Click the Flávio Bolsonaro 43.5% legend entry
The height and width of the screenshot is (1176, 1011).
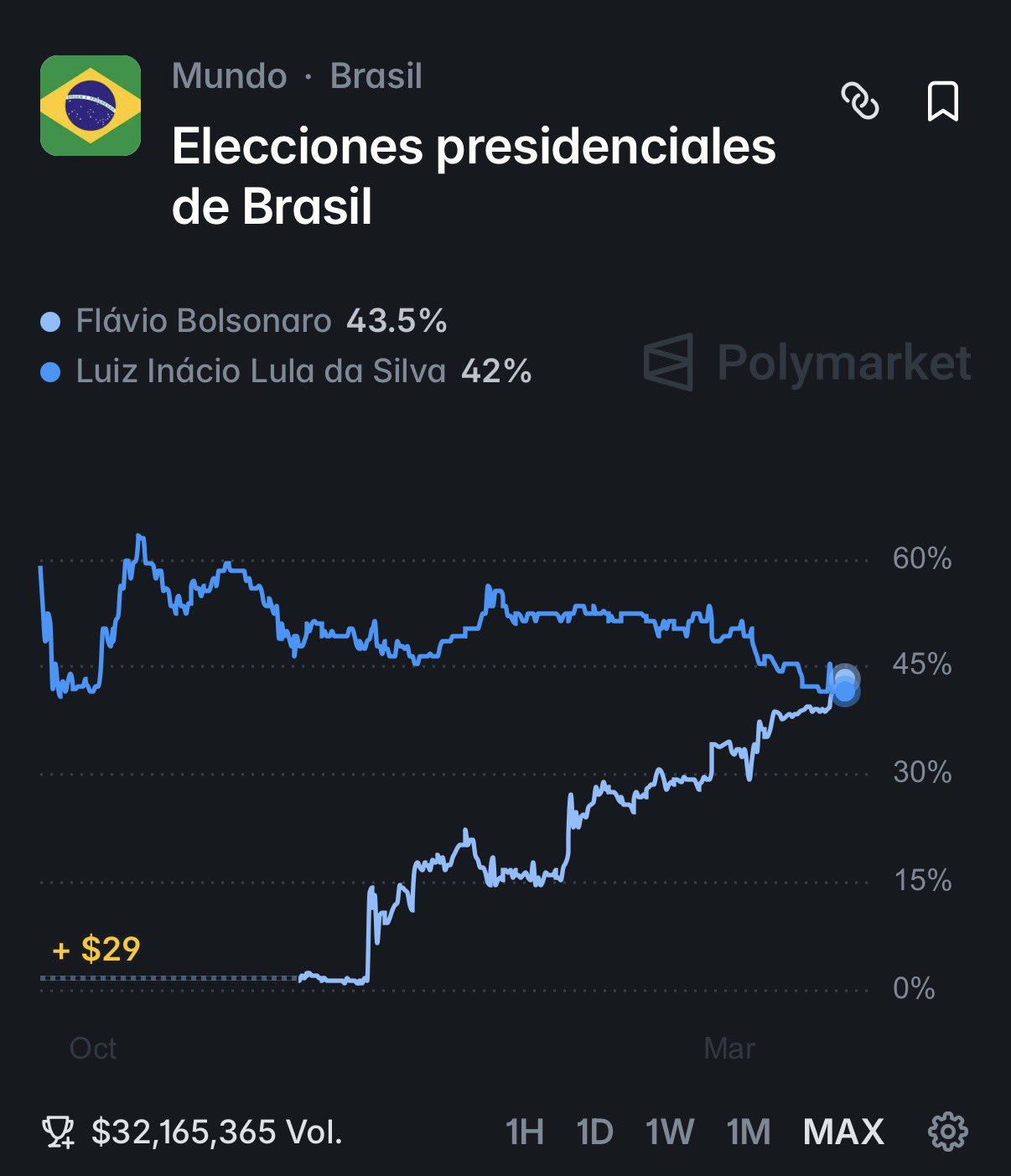[261, 322]
